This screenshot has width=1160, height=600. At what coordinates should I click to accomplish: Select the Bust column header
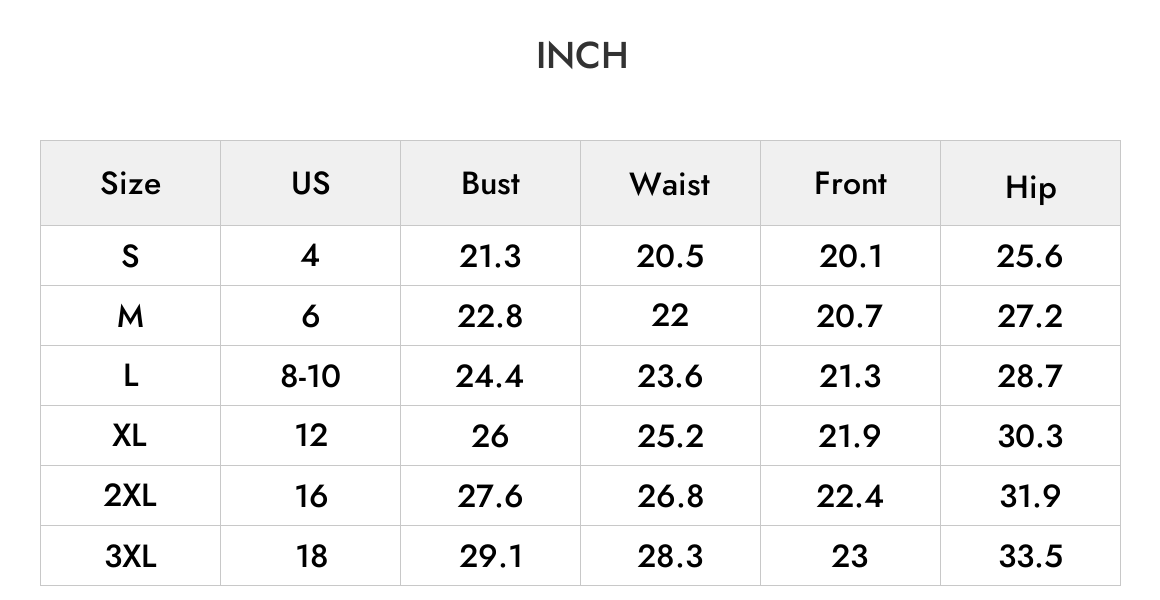(x=490, y=183)
